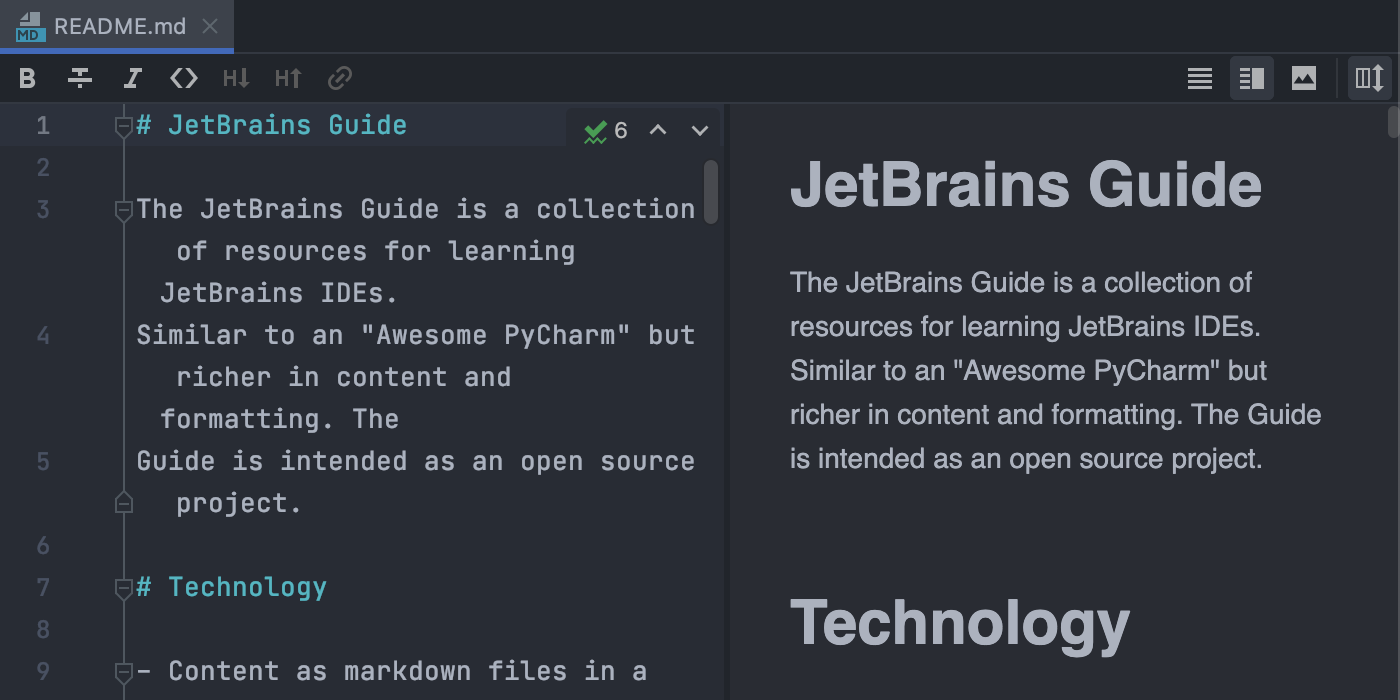The height and width of the screenshot is (700, 1400).
Task: Click the "# Technology" heading line in editor
Action: [231, 587]
